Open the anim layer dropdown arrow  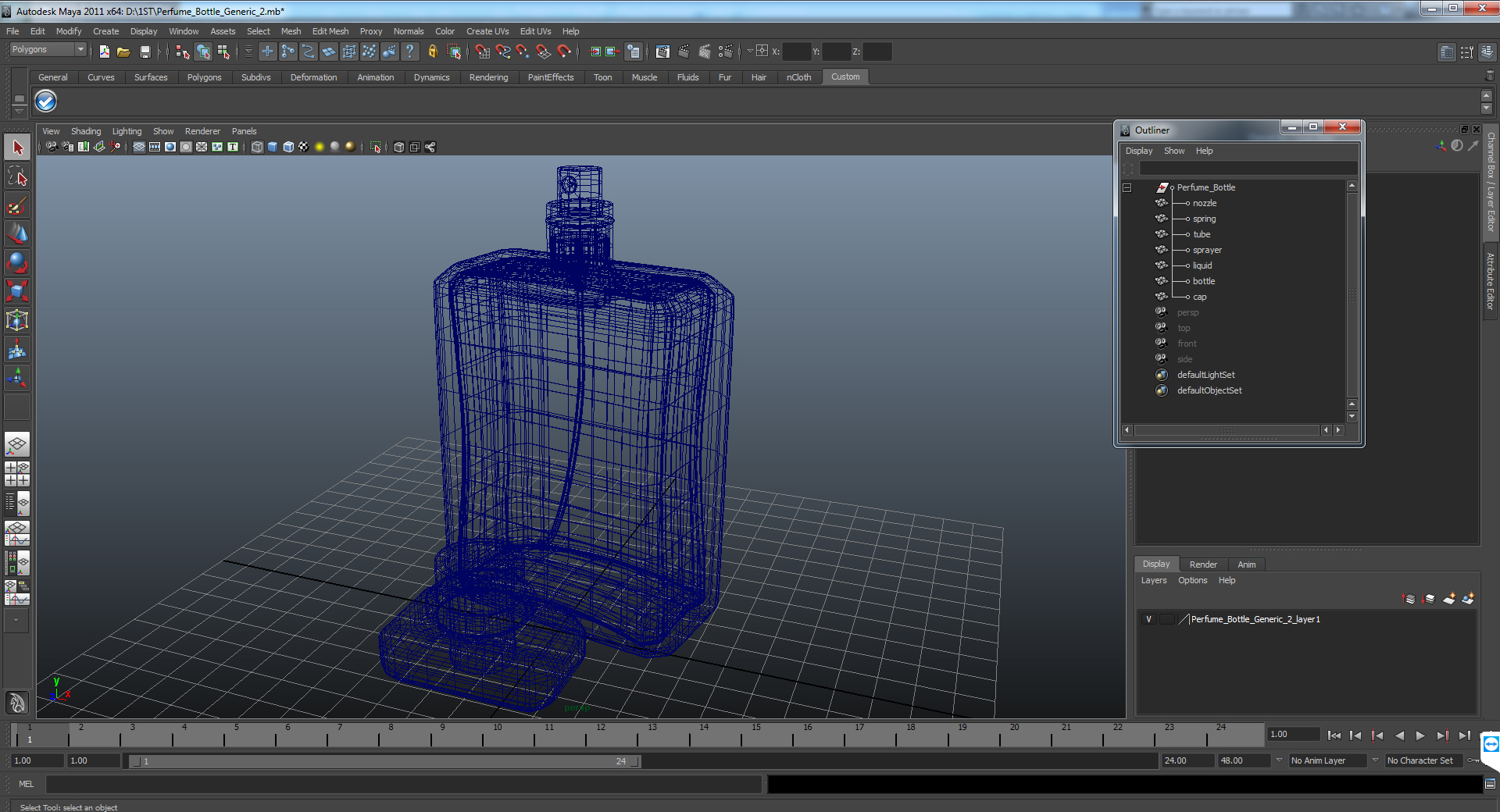(x=1279, y=760)
